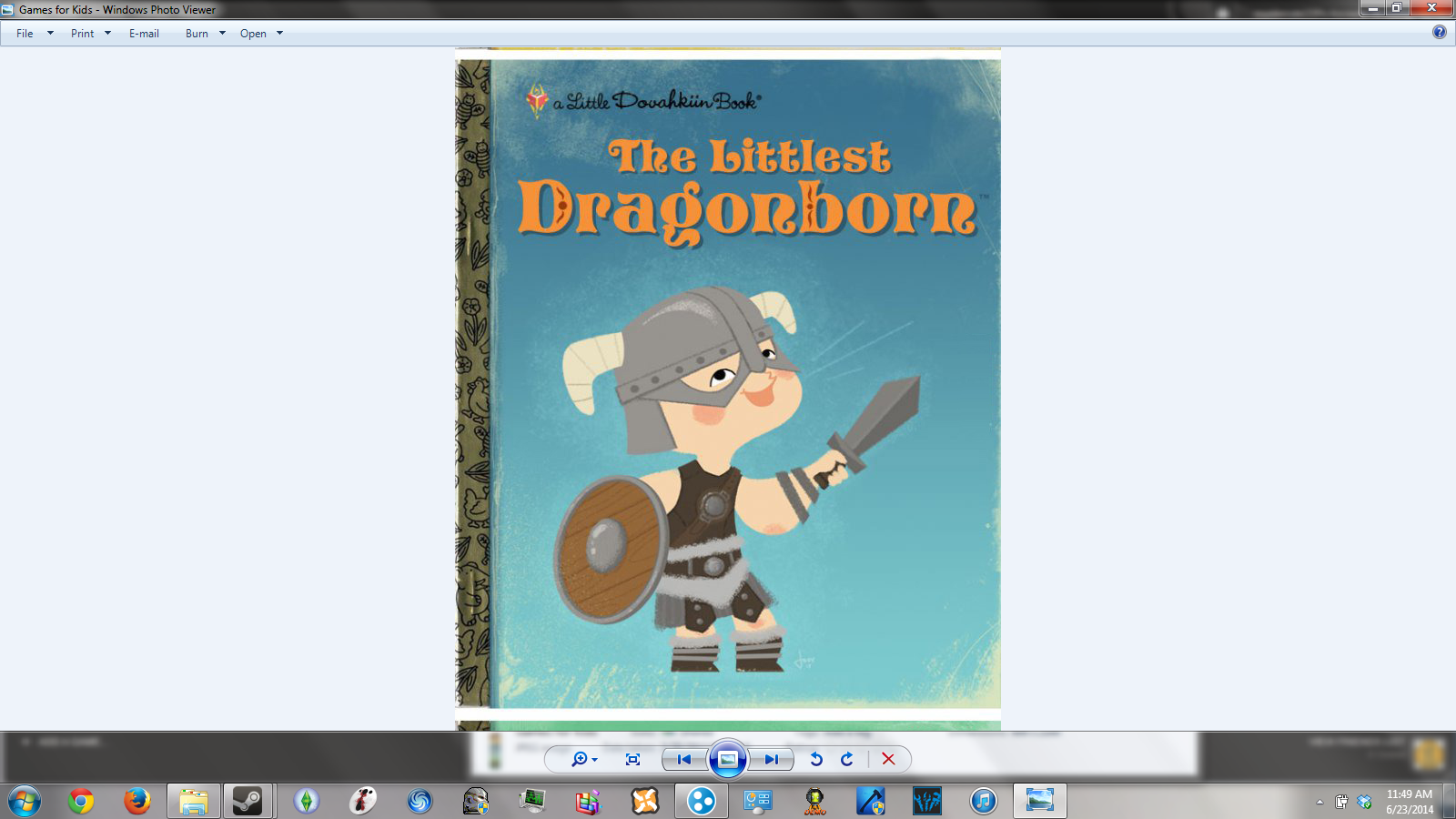Expand the Print dropdown arrow
Image resolution: width=1456 pixels, height=819 pixels.
pos(107,34)
